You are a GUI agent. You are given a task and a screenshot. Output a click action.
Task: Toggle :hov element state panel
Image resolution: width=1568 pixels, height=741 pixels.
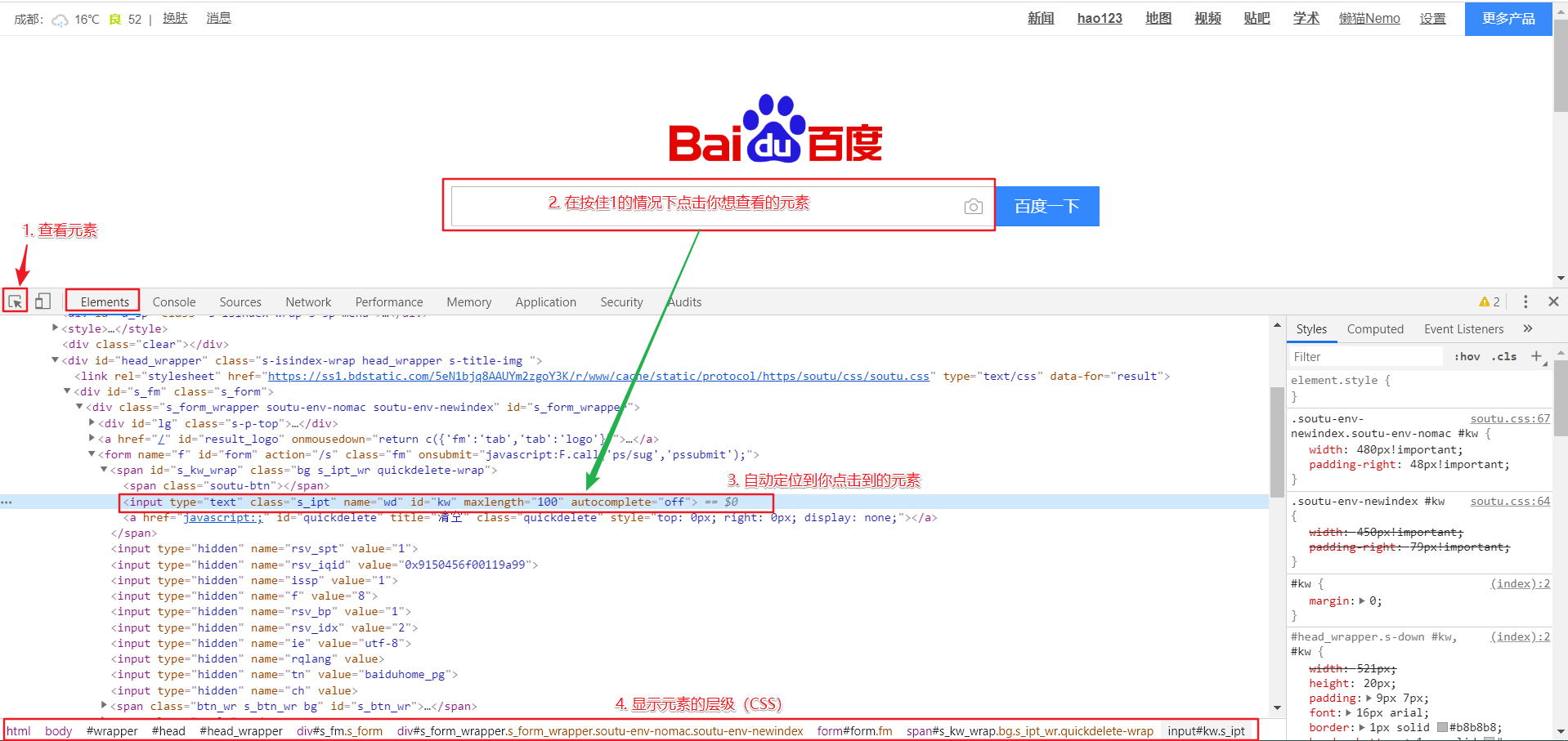pyautogui.click(x=1467, y=356)
